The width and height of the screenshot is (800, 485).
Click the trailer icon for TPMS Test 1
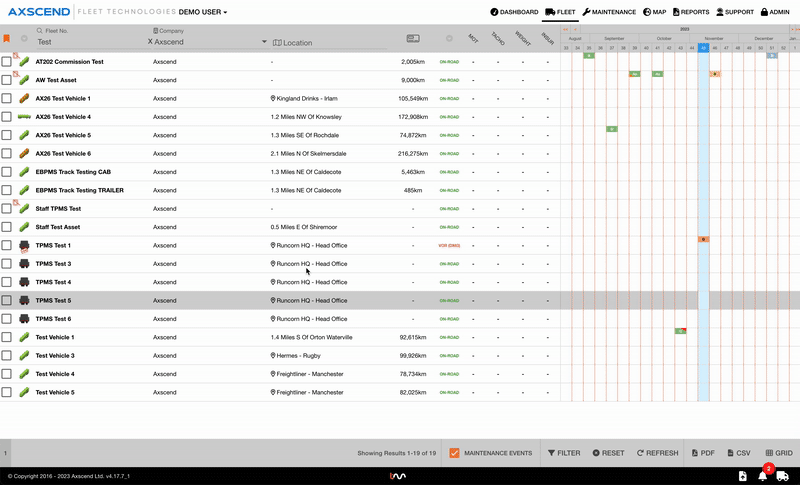pyautogui.click(x=24, y=245)
